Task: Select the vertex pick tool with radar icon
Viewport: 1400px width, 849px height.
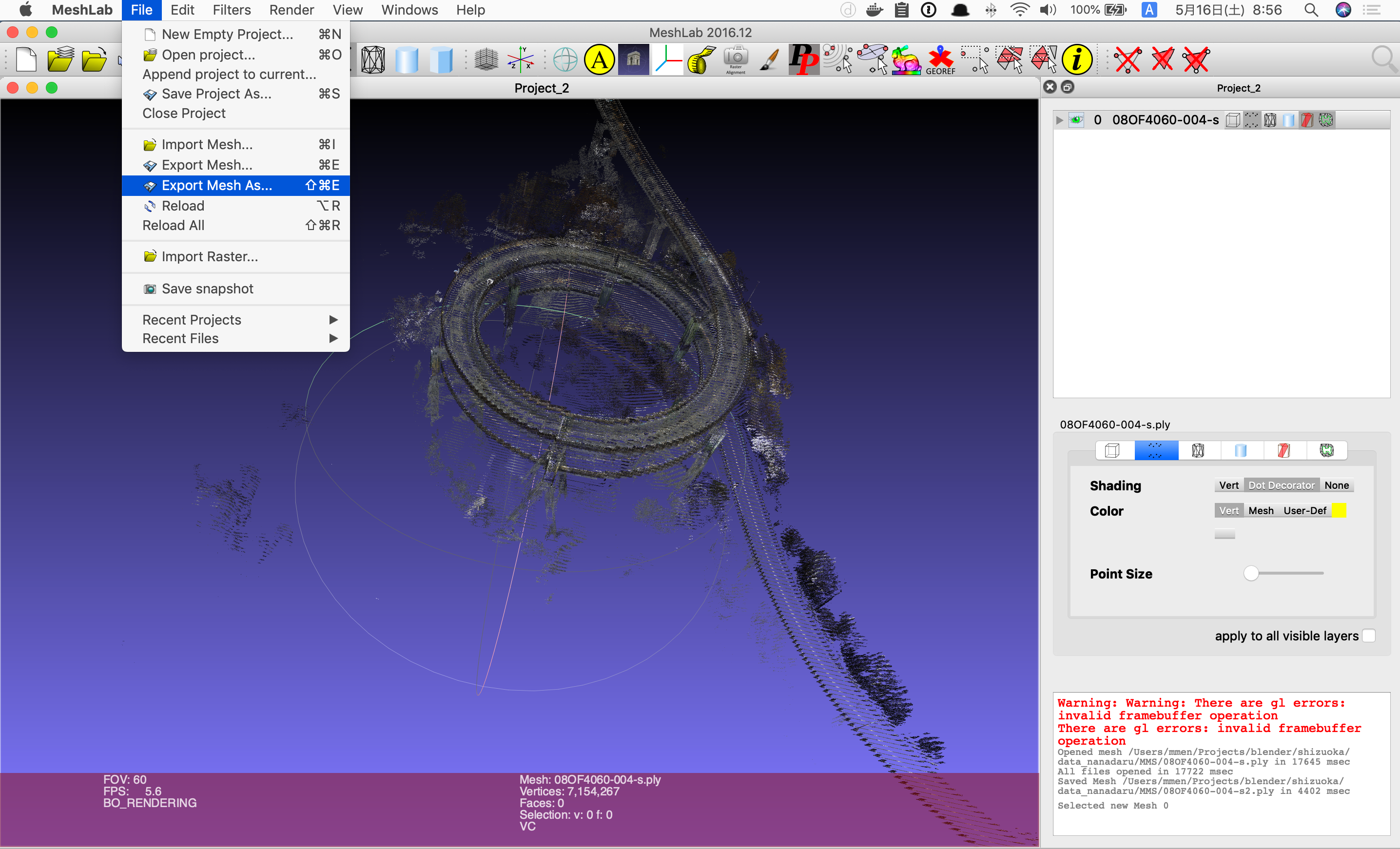Action: point(838,59)
